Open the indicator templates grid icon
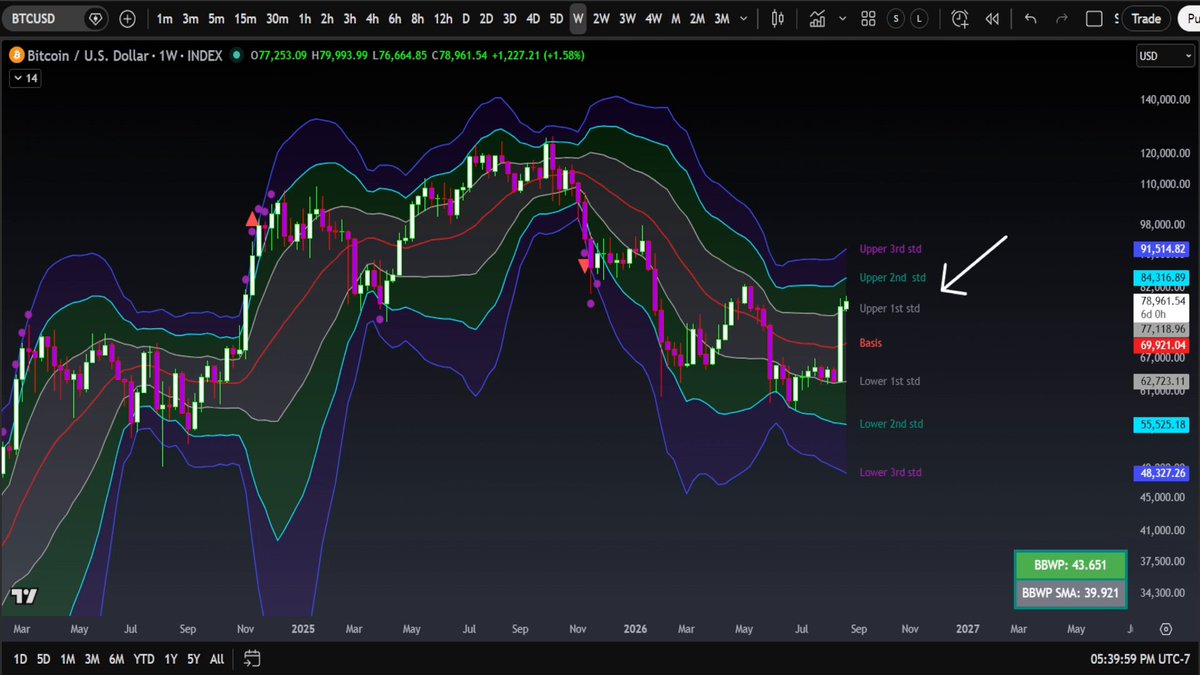 (x=868, y=19)
